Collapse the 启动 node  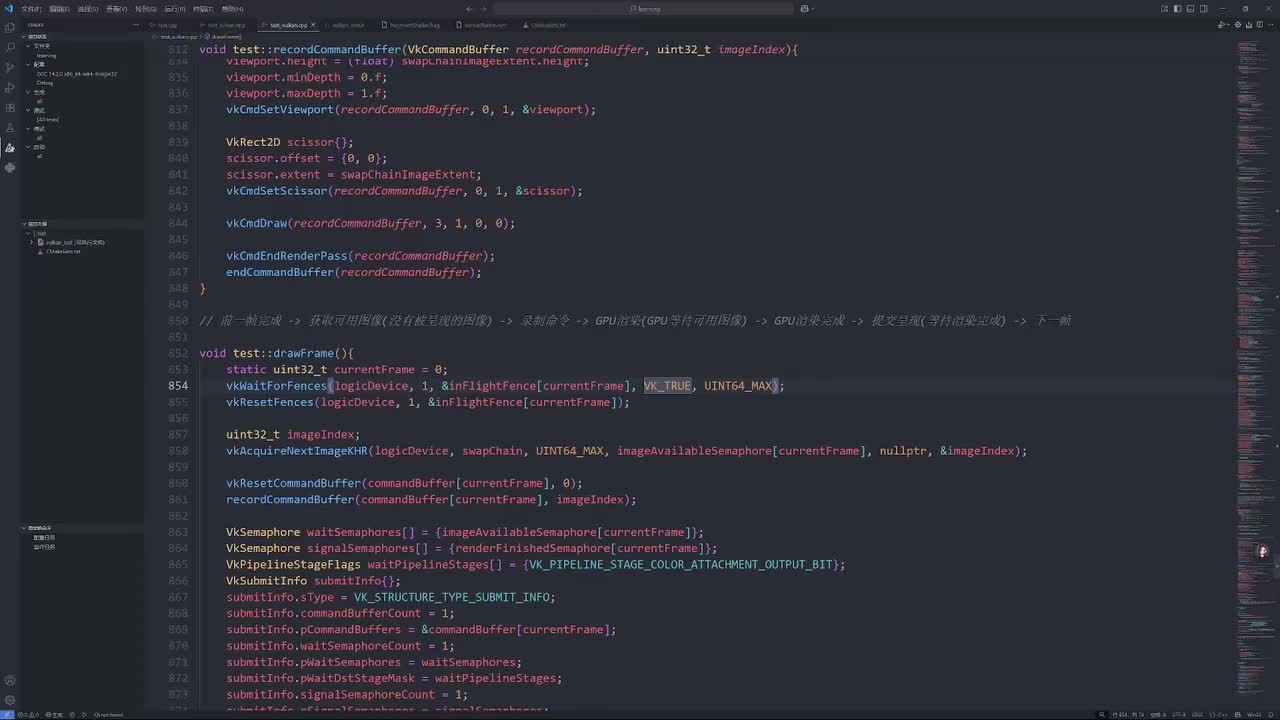click(30, 147)
